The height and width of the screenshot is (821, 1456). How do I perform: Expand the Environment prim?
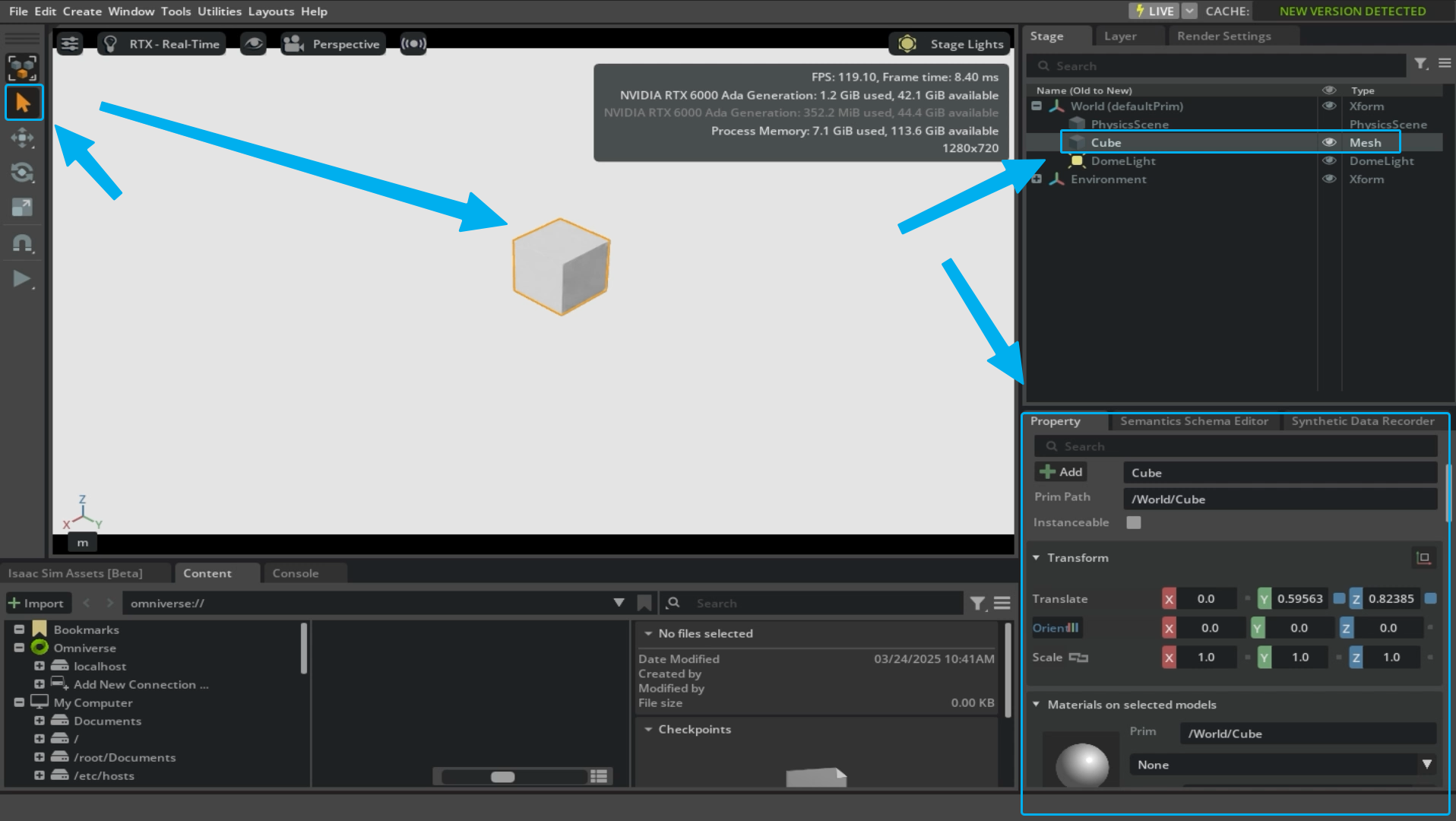click(1037, 179)
